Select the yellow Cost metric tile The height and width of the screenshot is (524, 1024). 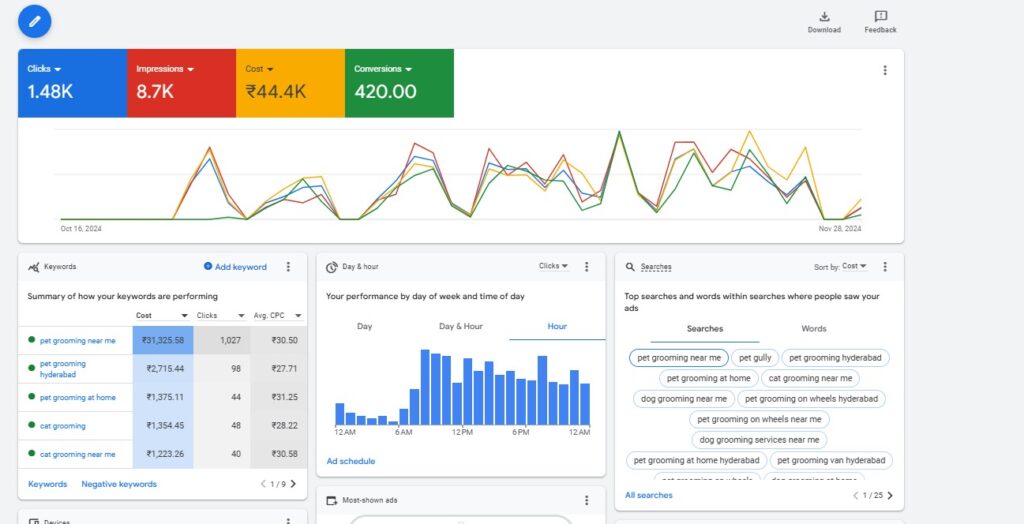point(290,83)
